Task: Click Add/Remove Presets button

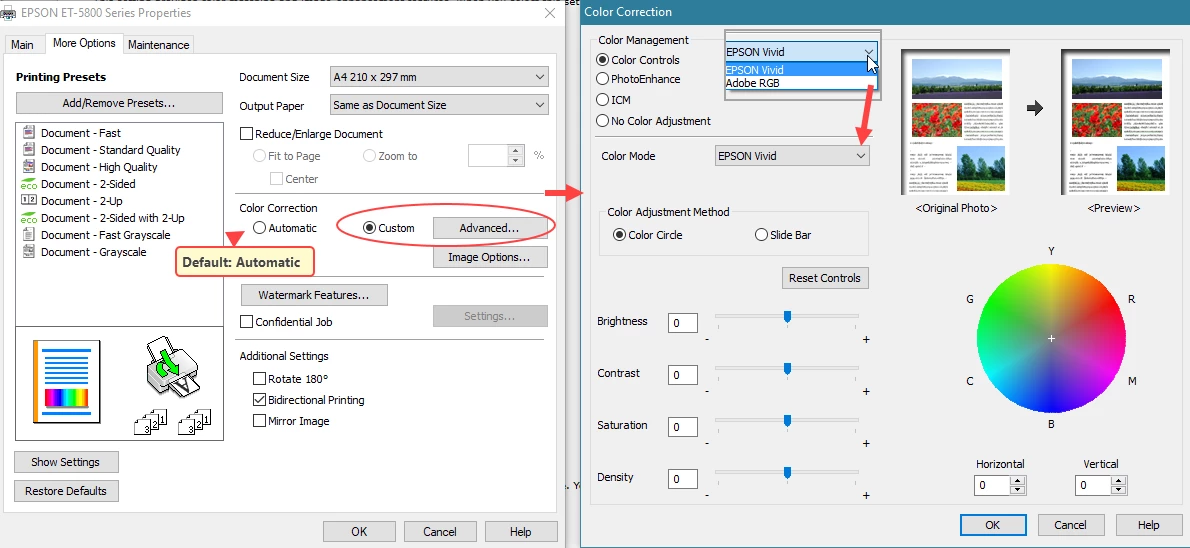Action: tap(119, 103)
